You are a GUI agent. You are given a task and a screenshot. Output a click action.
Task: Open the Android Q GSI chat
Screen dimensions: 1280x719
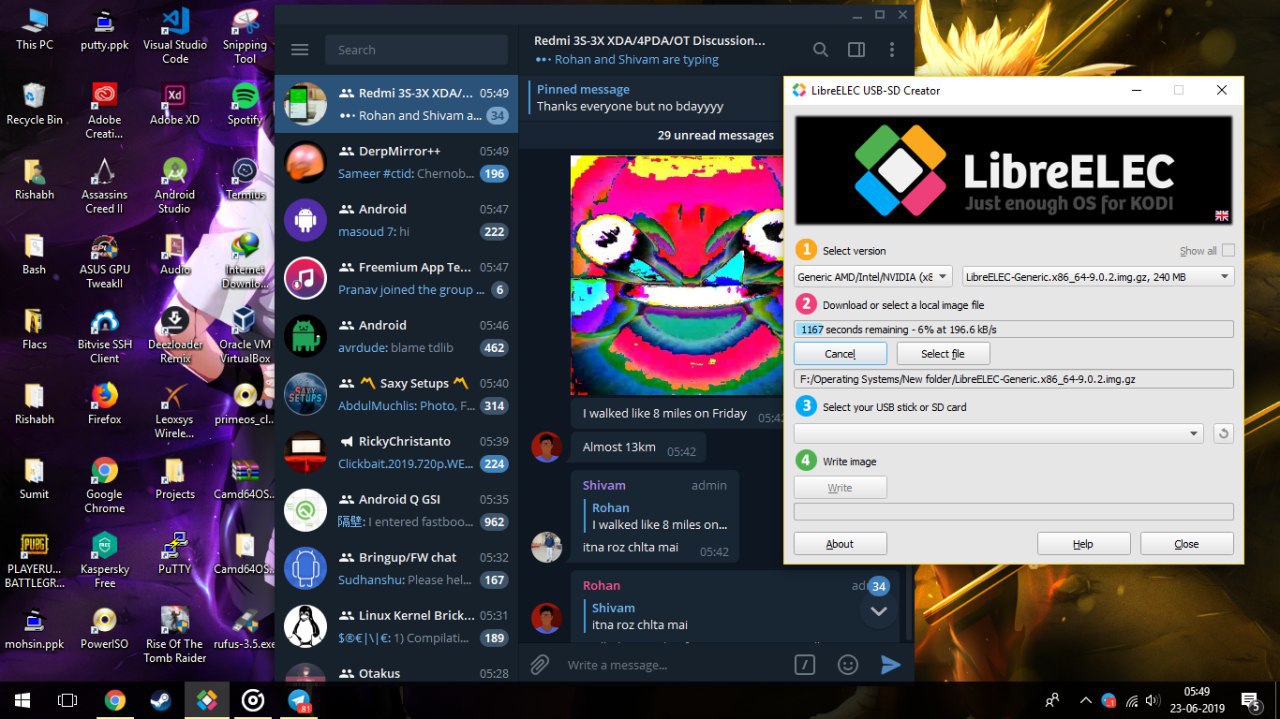click(x=396, y=509)
